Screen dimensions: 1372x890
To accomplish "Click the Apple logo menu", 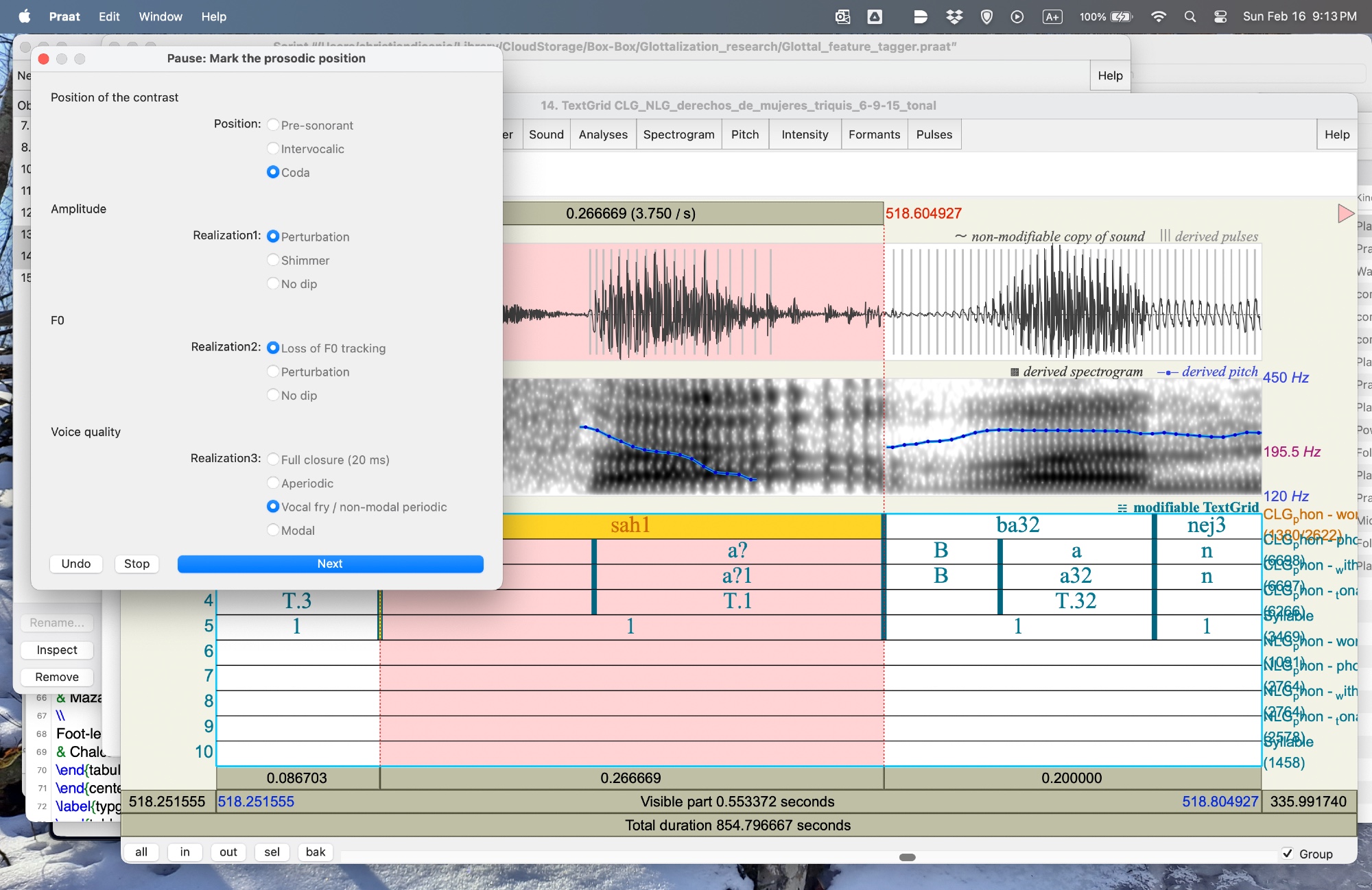I will (x=25, y=16).
